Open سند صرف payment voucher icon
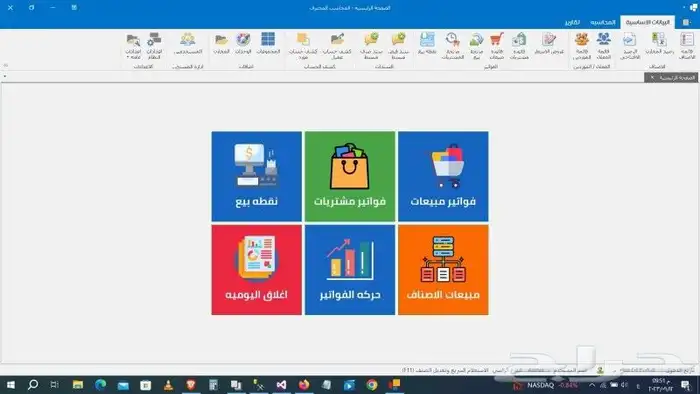 tap(371, 46)
